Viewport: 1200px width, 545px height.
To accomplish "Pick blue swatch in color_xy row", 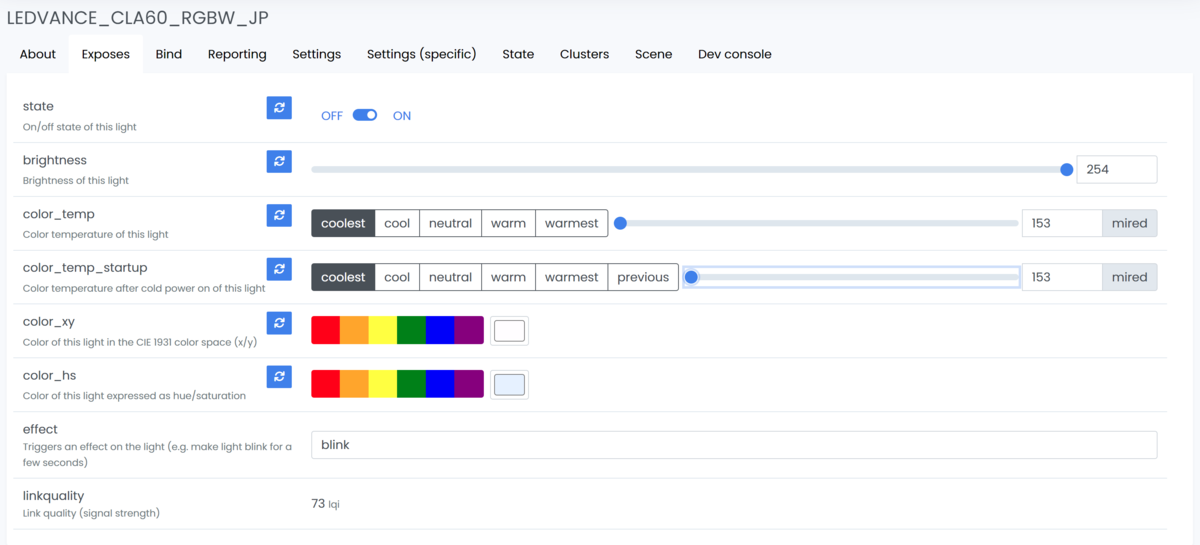I will click(x=440, y=330).
